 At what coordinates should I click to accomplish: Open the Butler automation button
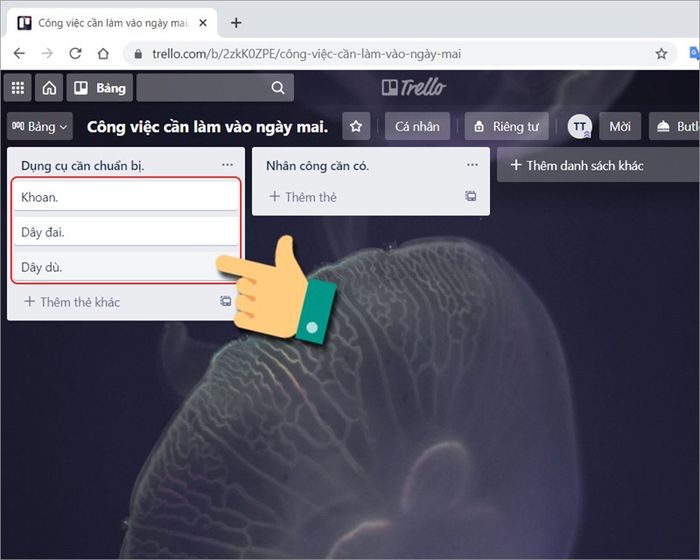(x=675, y=126)
